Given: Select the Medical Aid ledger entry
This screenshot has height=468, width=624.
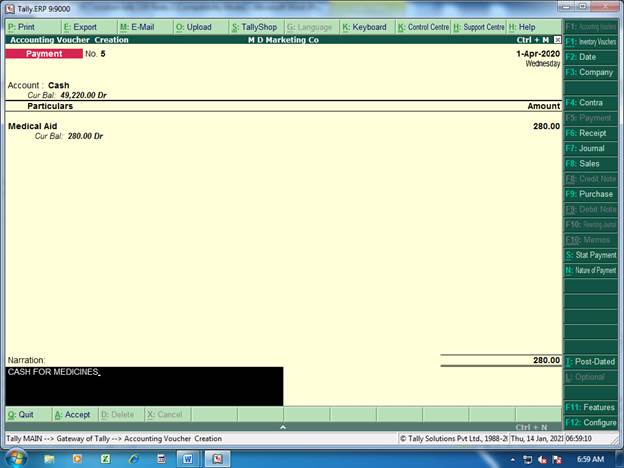Looking at the screenshot, I should [x=33, y=126].
